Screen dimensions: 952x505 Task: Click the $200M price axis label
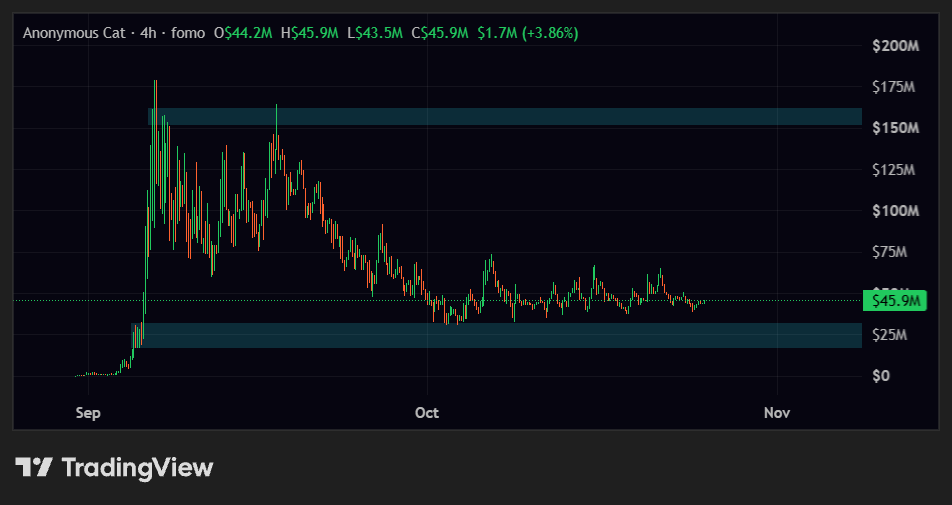pos(896,46)
